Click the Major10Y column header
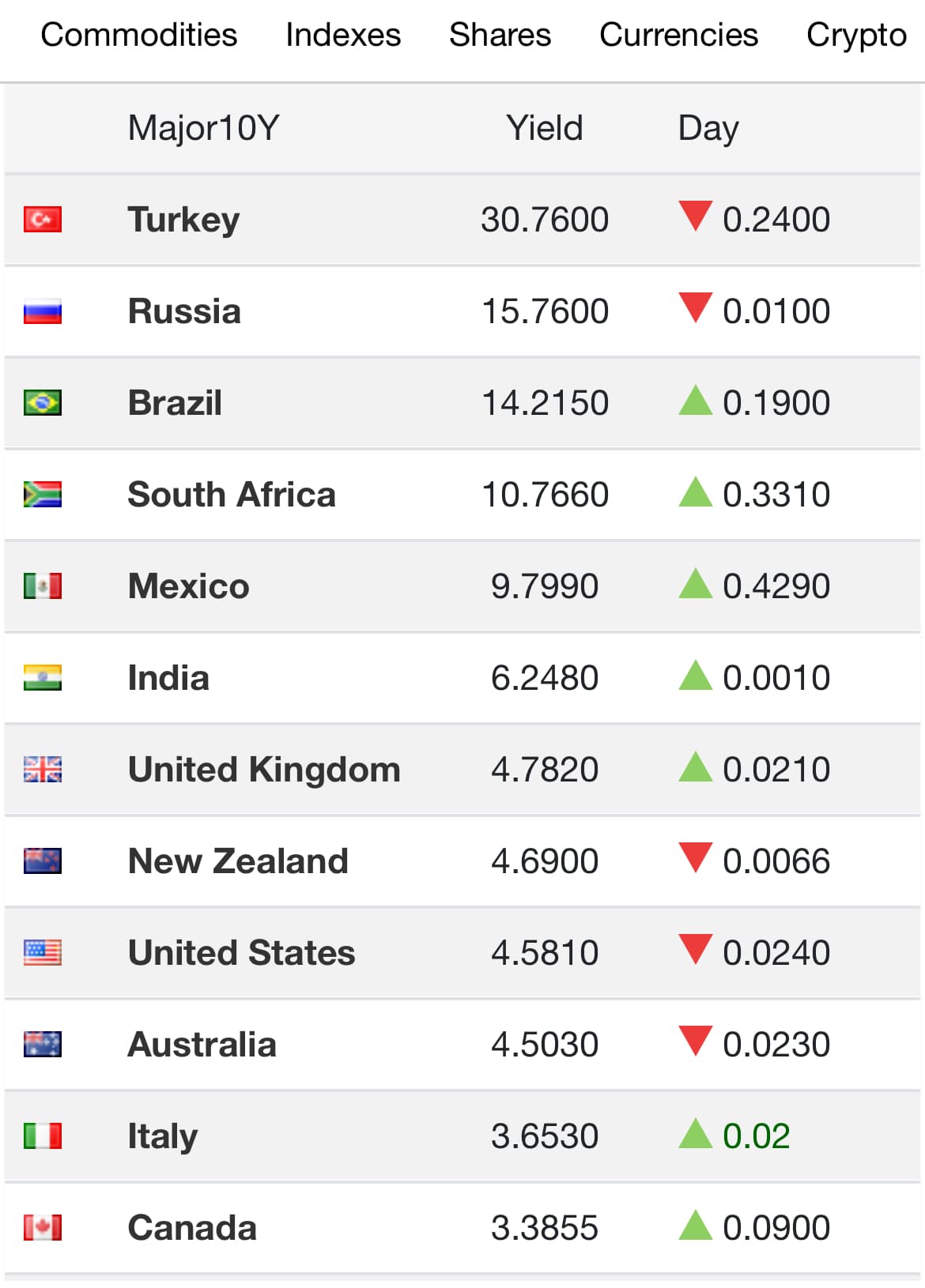 click(x=204, y=128)
